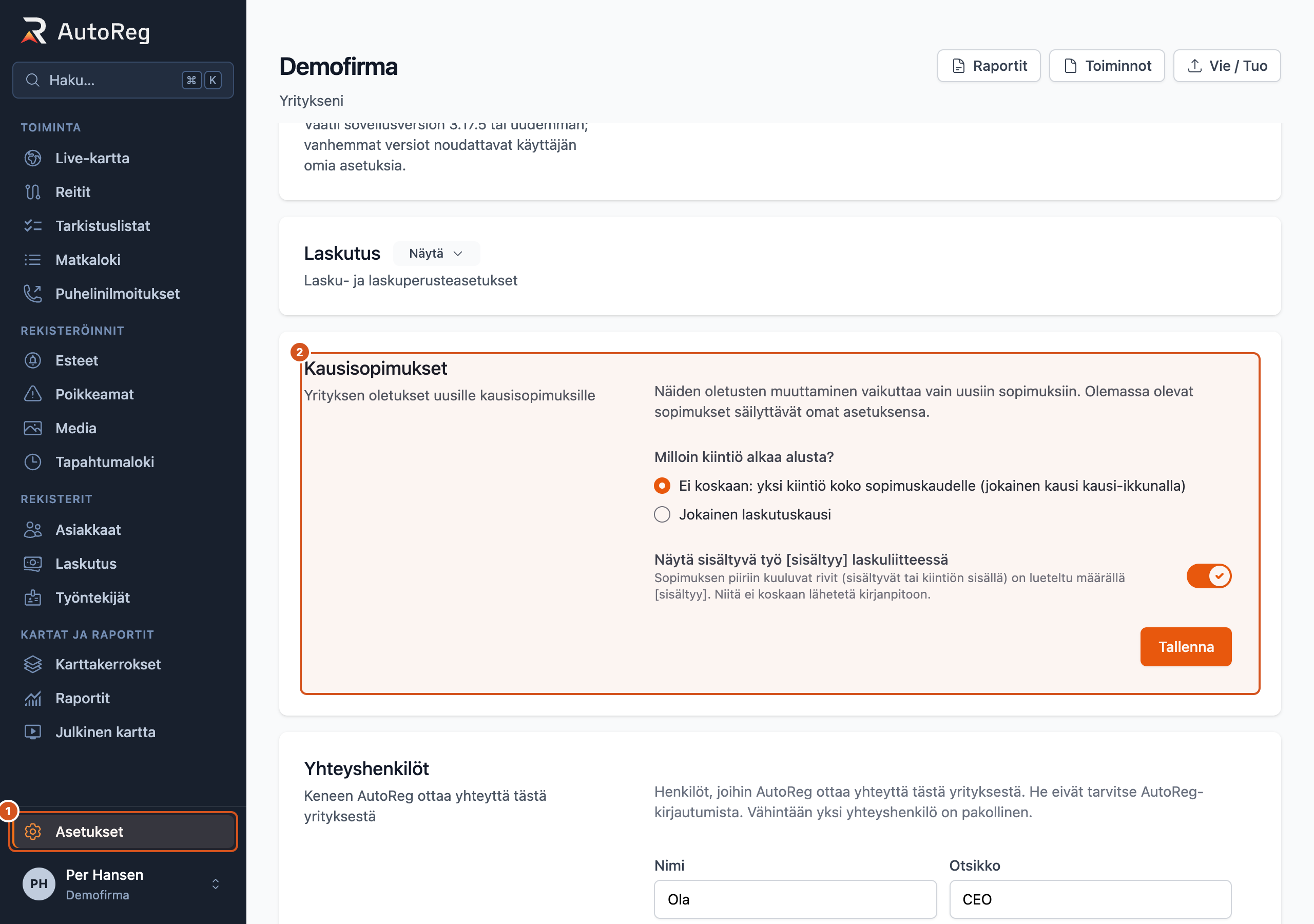This screenshot has width=1314, height=924.
Task: Click the 'Kausisopimukset' heading
Action: pos(375,368)
